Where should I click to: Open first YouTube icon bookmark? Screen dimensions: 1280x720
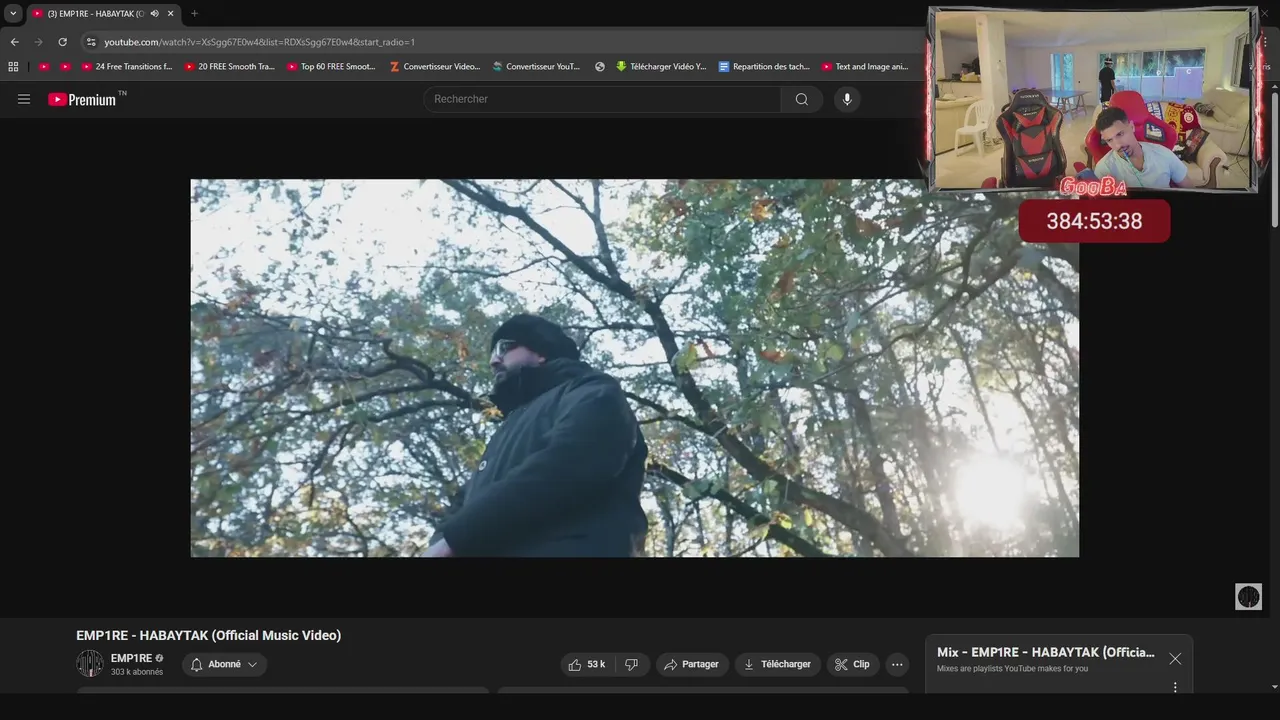point(44,67)
